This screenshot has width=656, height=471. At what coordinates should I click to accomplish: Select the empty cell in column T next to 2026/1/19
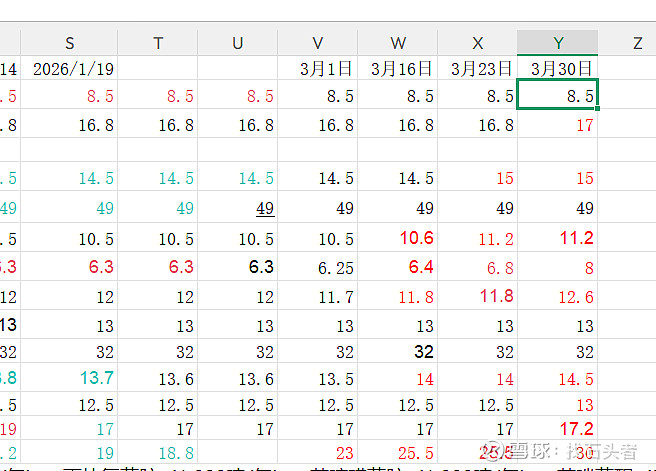pyautogui.click(x=158, y=68)
